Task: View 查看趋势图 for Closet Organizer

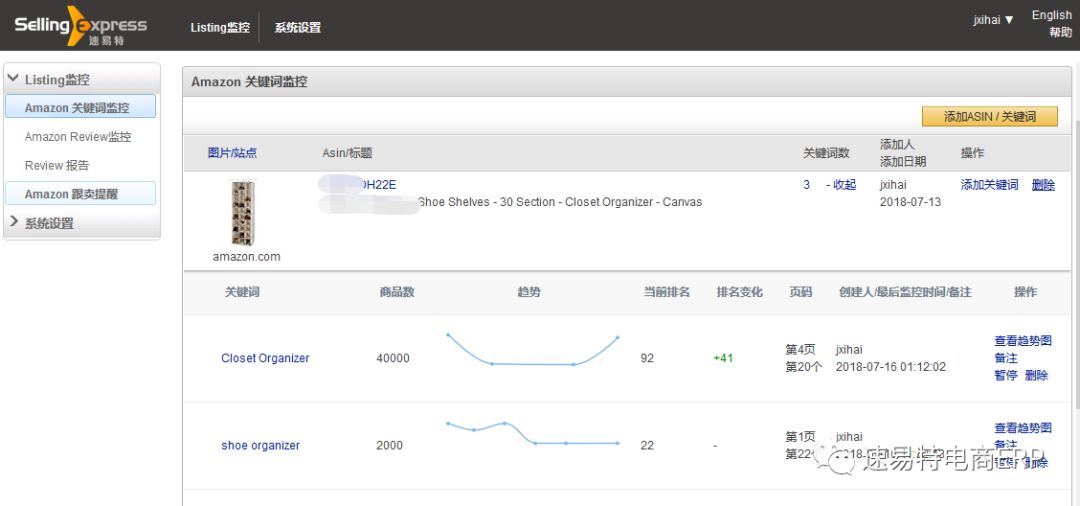Action: tap(1023, 341)
